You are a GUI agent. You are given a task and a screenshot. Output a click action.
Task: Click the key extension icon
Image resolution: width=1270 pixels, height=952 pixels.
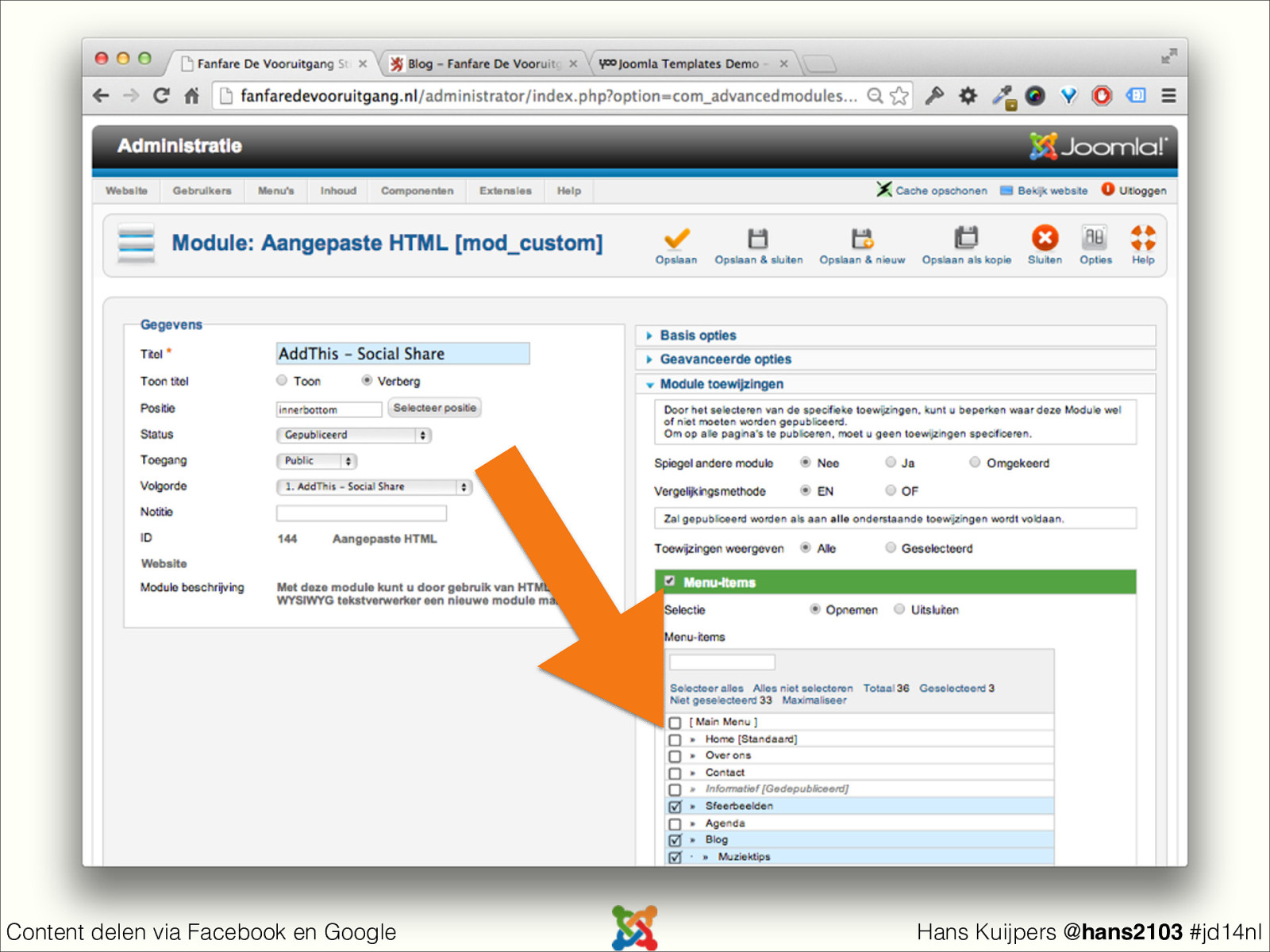(x=934, y=96)
